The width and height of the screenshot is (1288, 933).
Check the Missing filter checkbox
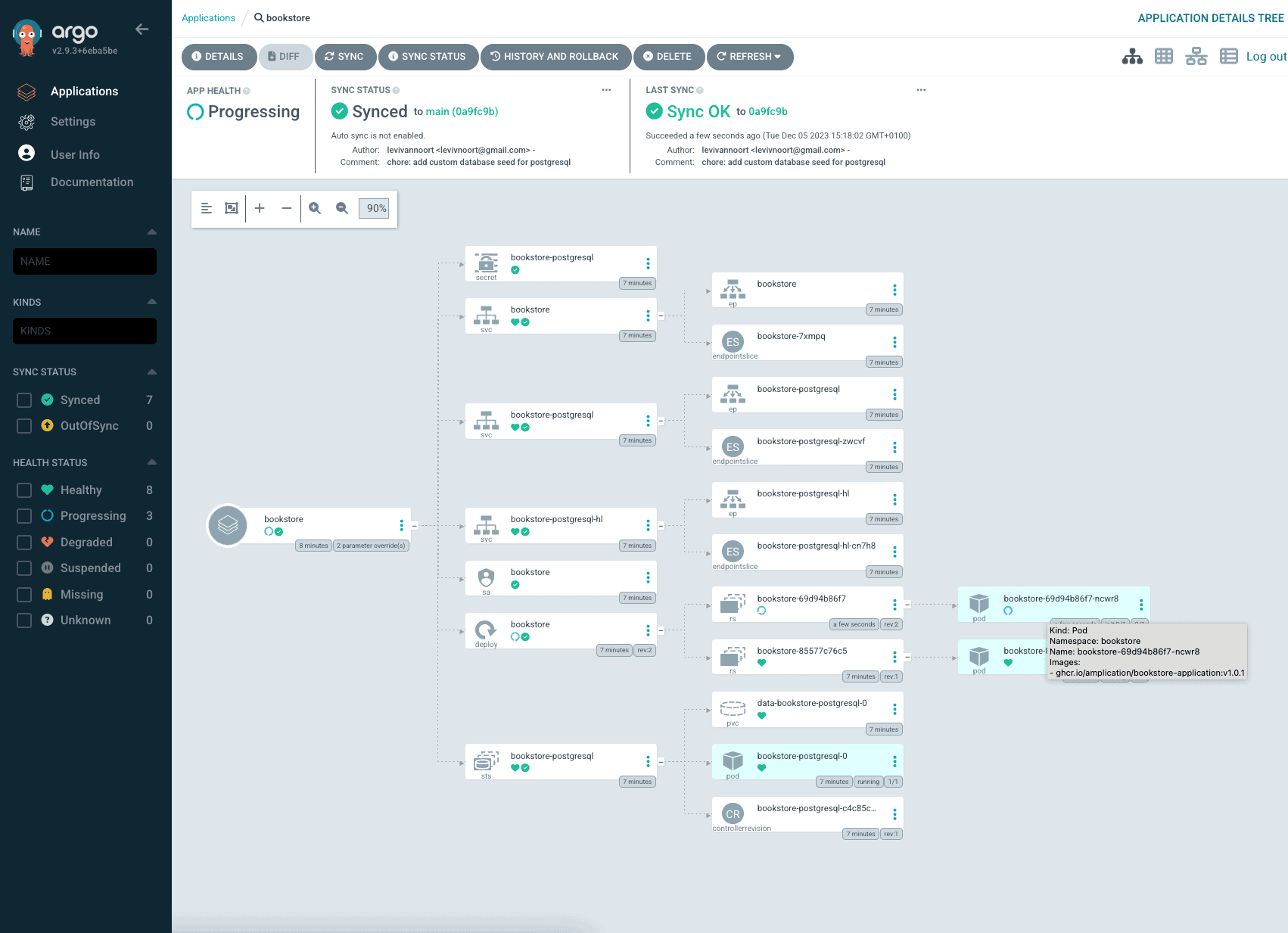point(24,595)
